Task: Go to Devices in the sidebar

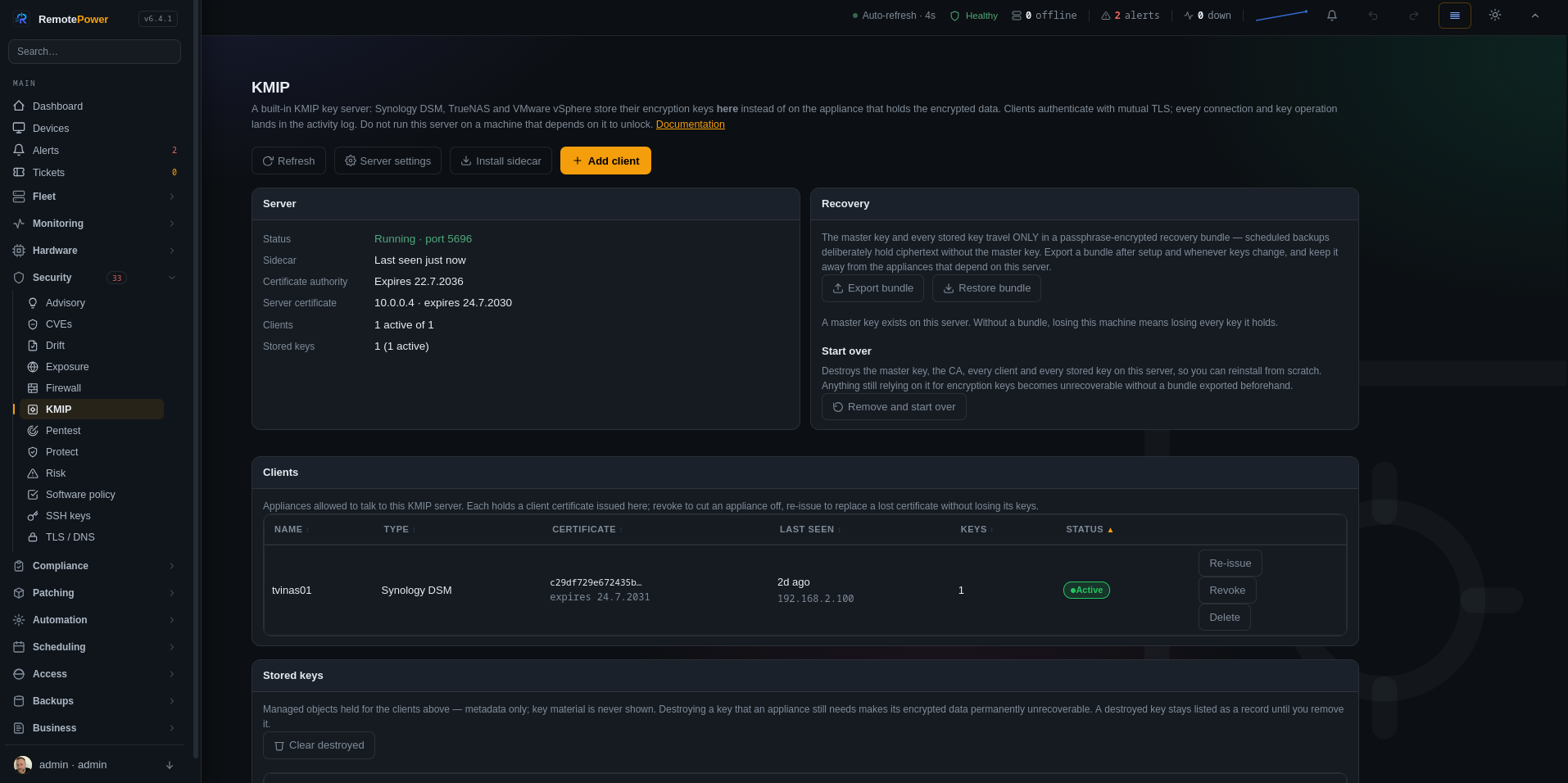Action: 94,129
